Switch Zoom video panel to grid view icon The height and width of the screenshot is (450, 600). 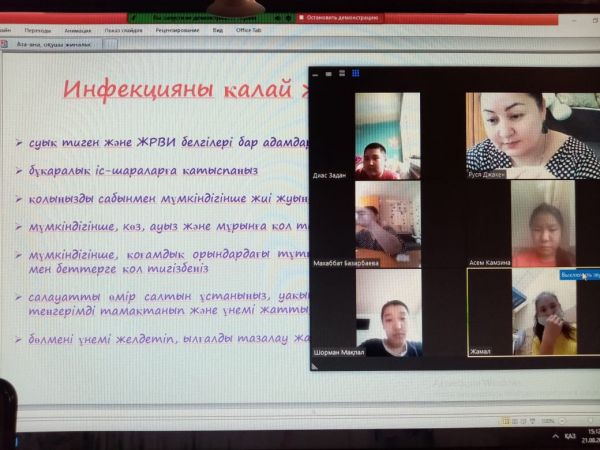355,74
